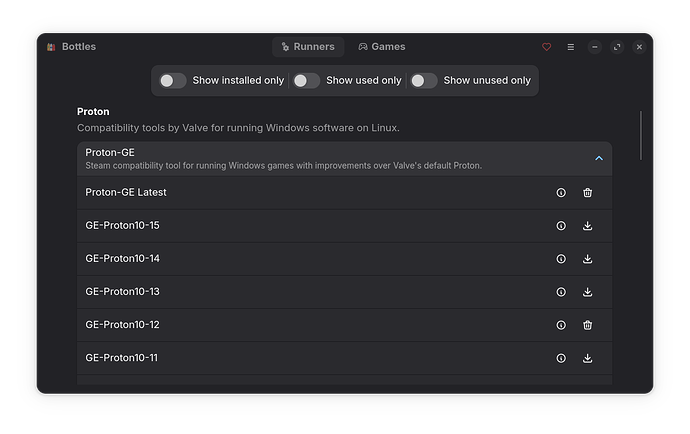Screen dimensions: 690x434
Task: Click the vertical scrollbar of the runner list
Action: coord(641,136)
